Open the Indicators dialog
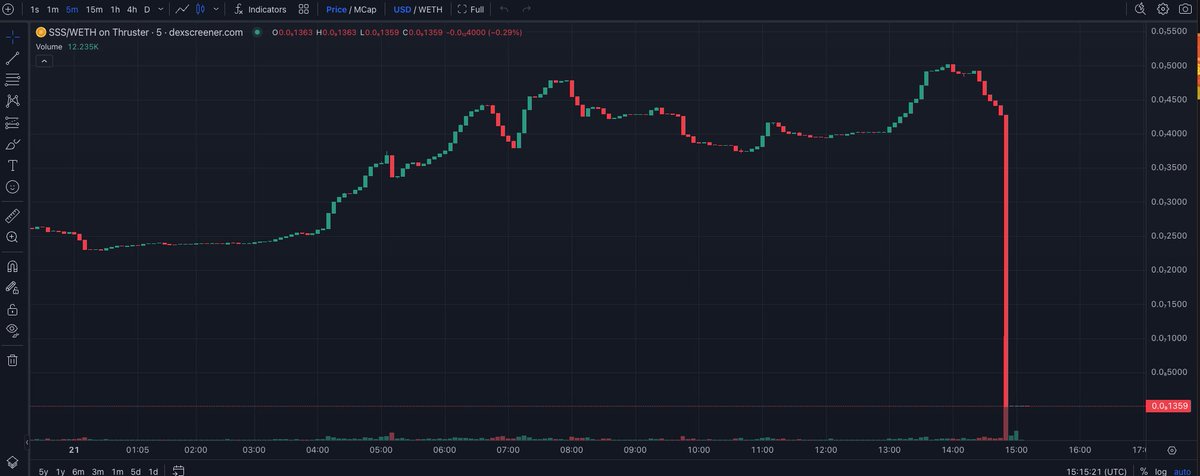The width and height of the screenshot is (1200, 476). coord(259,9)
